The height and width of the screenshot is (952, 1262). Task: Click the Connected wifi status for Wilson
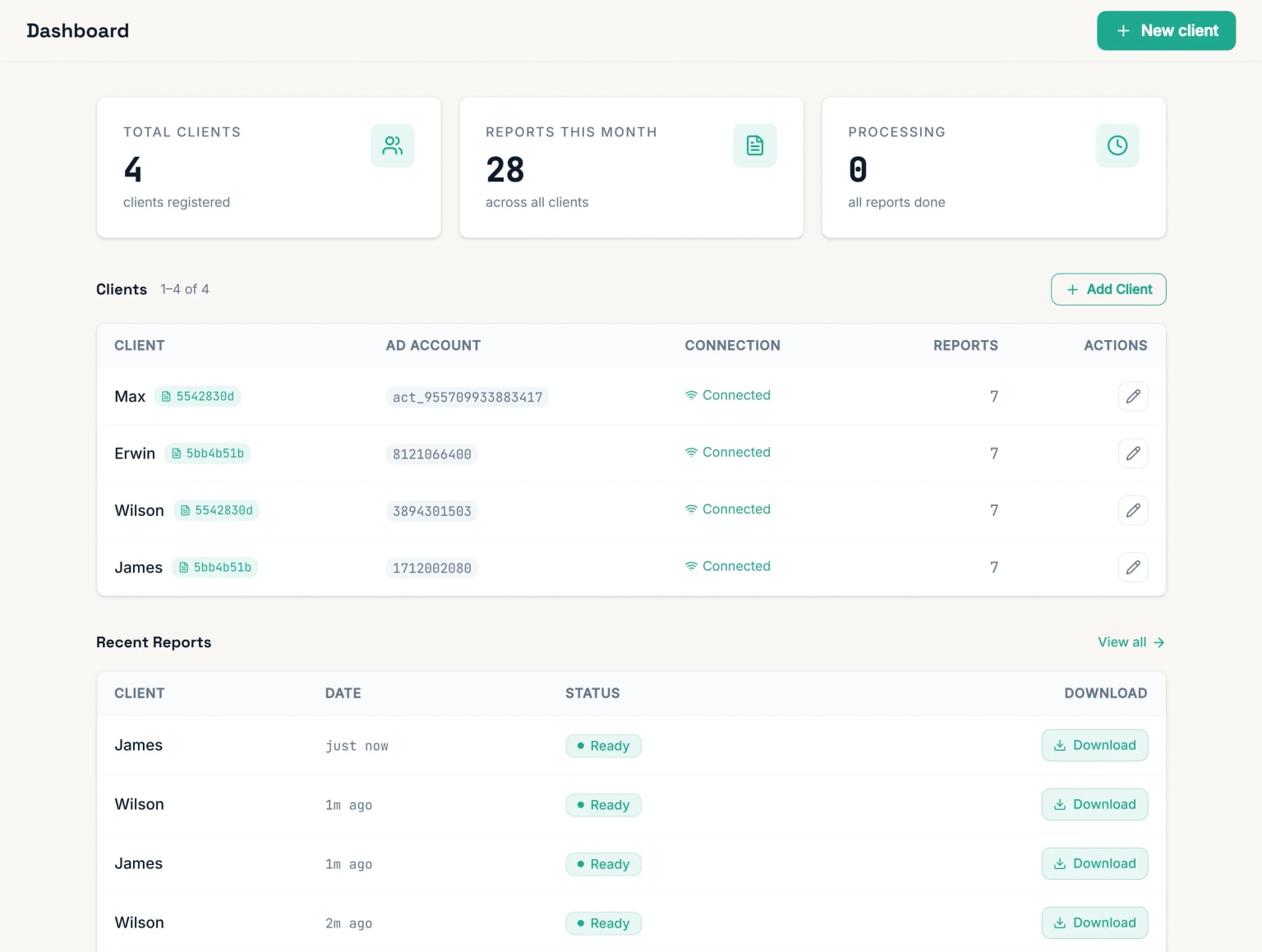point(728,509)
